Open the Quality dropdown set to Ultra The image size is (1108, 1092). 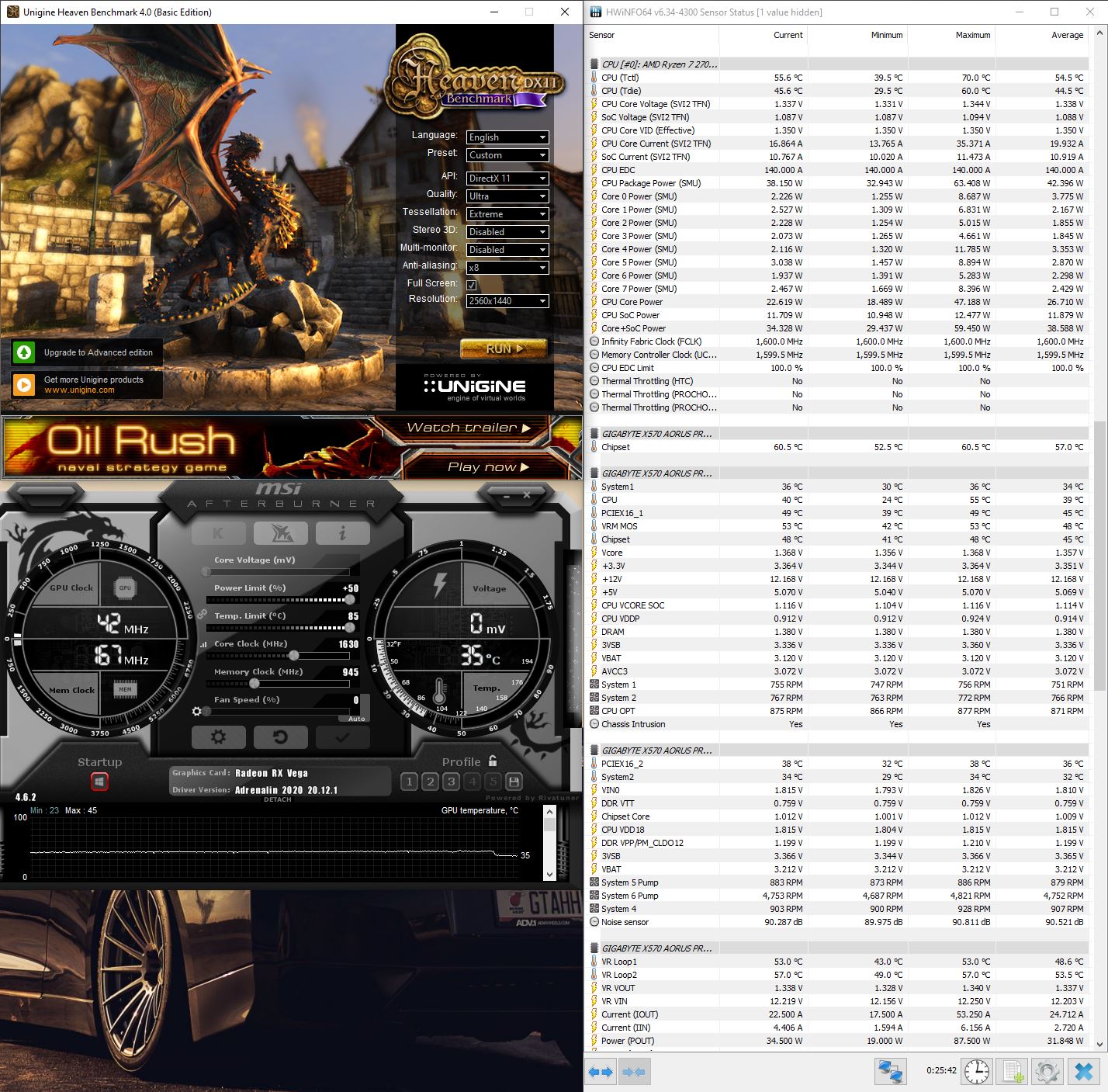[507, 196]
